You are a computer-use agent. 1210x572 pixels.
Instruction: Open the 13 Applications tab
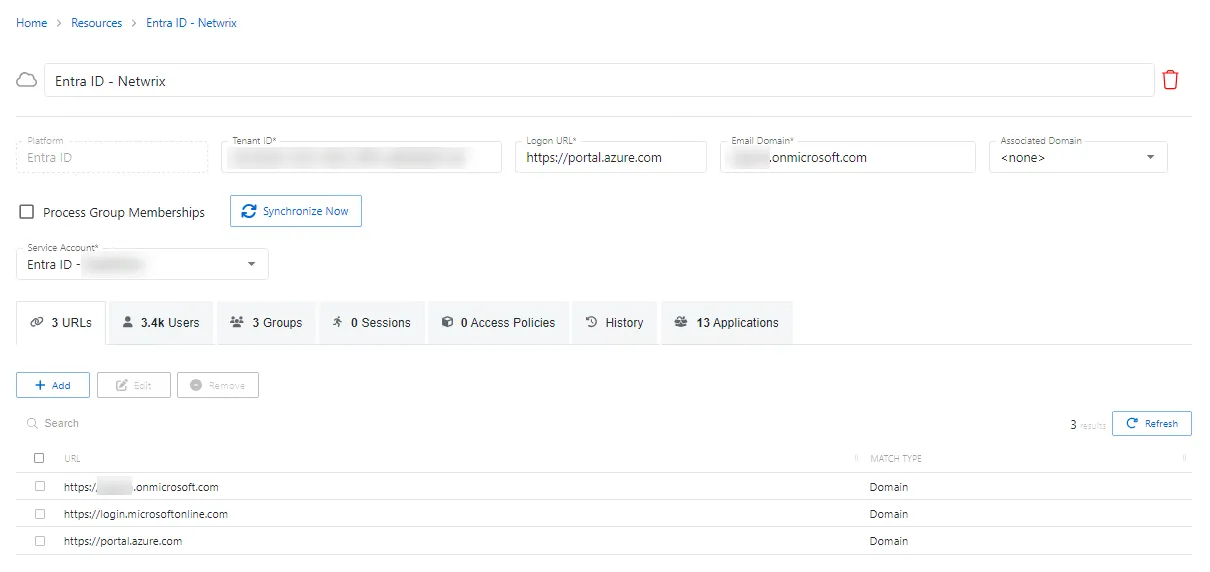(x=726, y=322)
